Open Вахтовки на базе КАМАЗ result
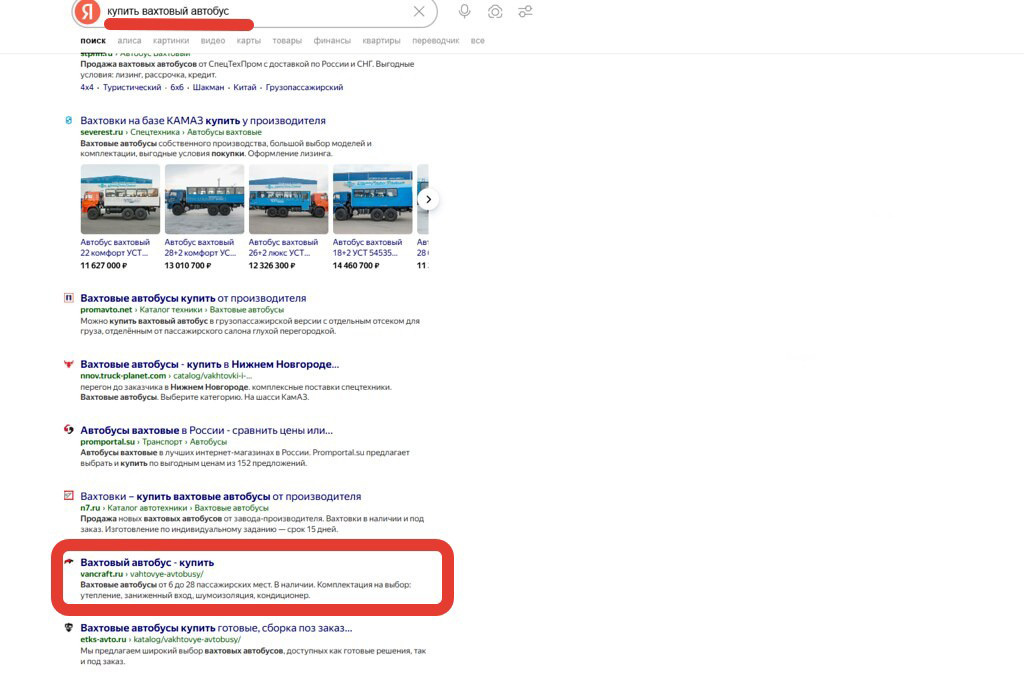Image resolution: width=1024 pixels, height=682 pixels. pos(203,120)
